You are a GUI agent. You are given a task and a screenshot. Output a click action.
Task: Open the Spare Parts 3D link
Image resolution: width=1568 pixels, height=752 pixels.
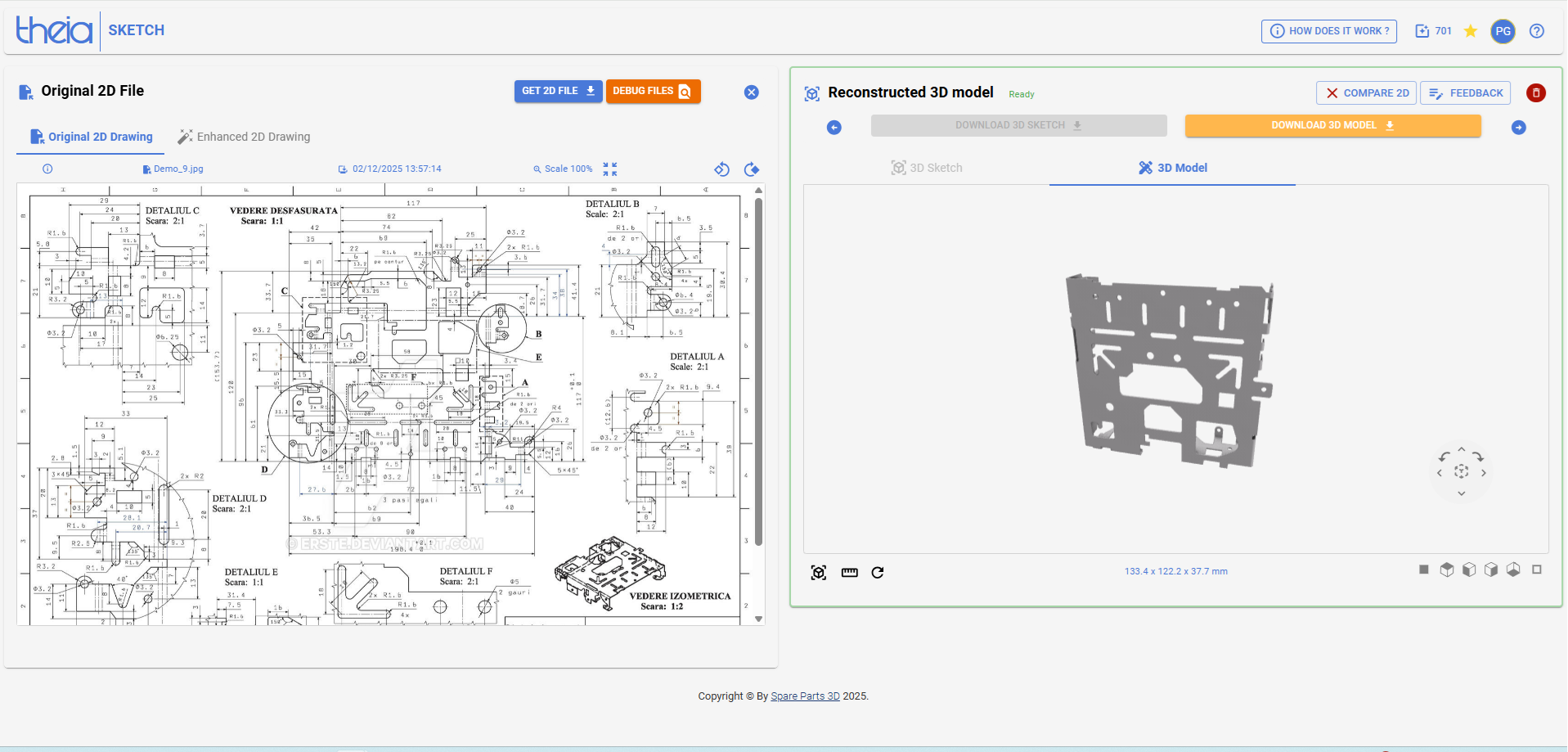(x=805, y=696)
